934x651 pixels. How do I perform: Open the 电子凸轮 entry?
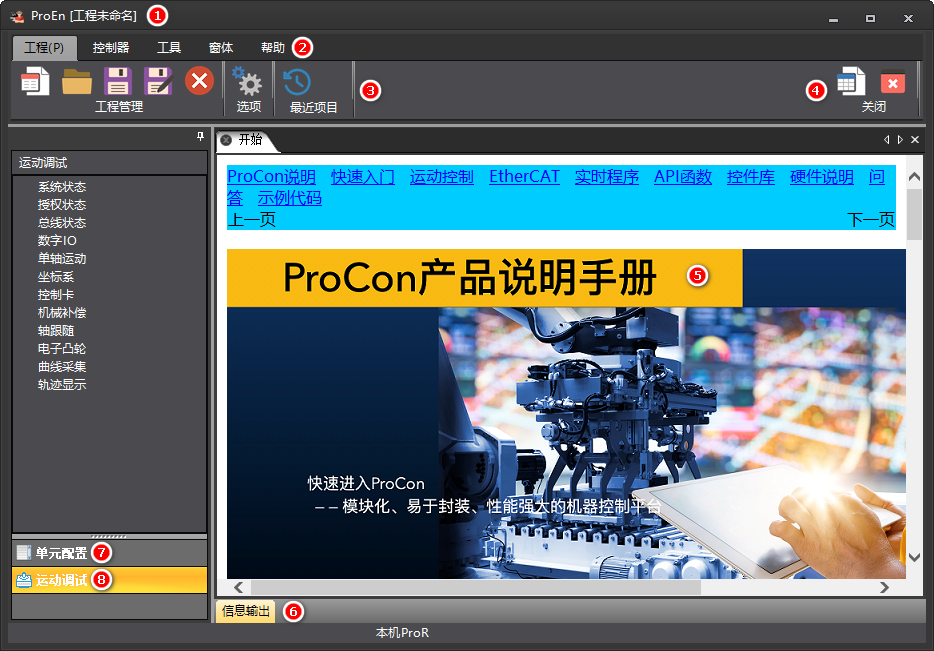(62, 348)
